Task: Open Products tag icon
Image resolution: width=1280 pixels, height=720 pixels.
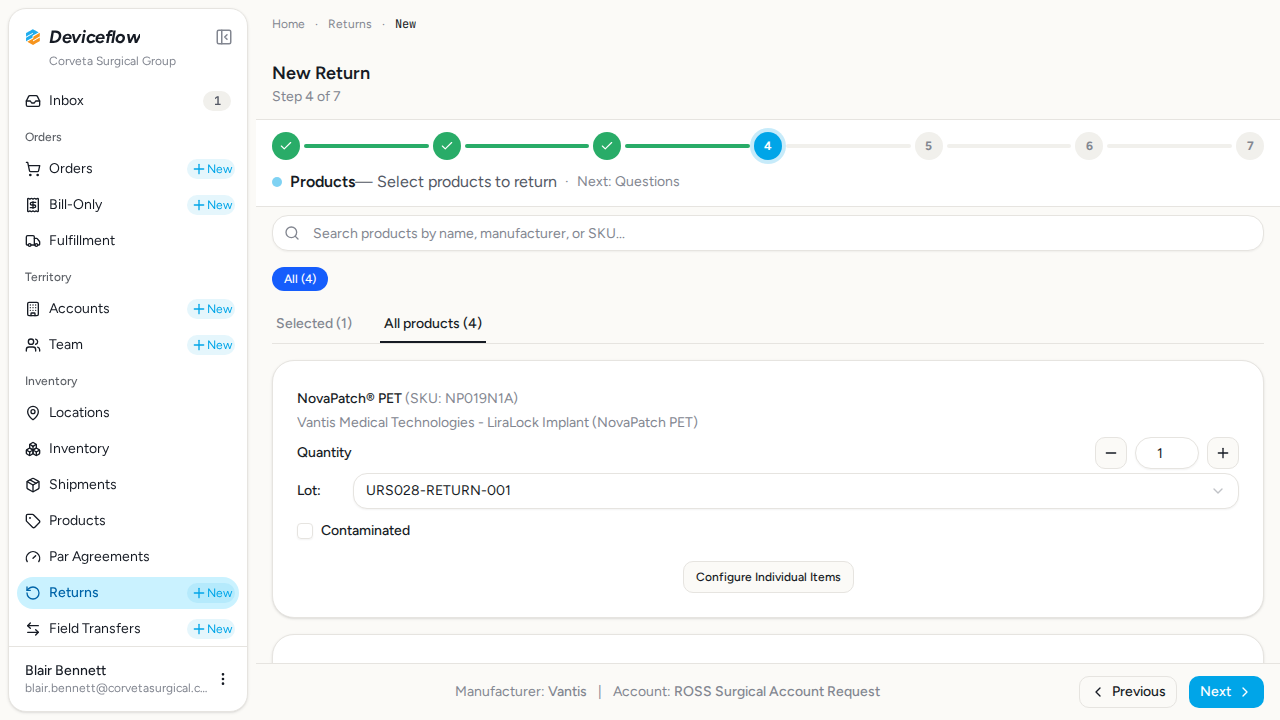Action: click(33, 521)
